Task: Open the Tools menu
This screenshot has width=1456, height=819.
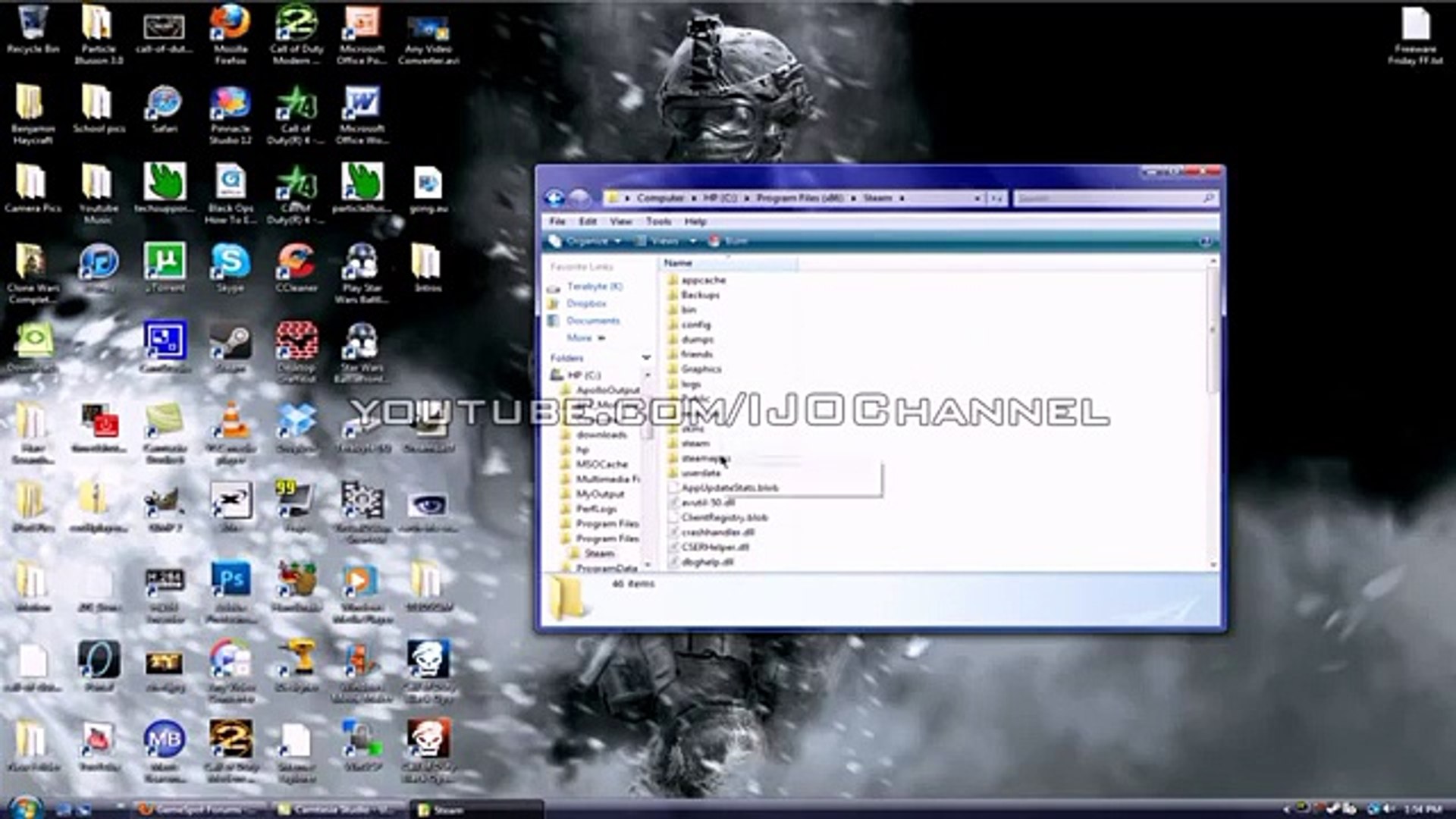Action: (658, 221)
